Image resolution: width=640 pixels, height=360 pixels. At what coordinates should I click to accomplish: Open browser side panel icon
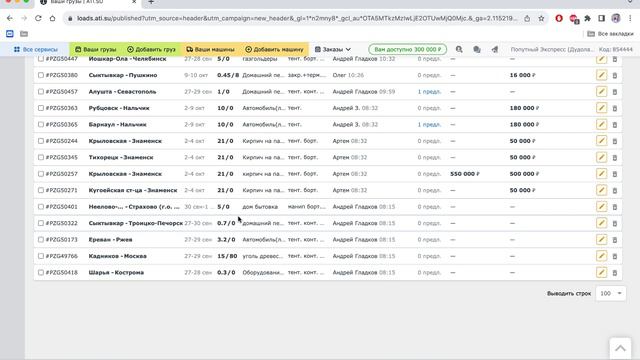coord(601,18)
